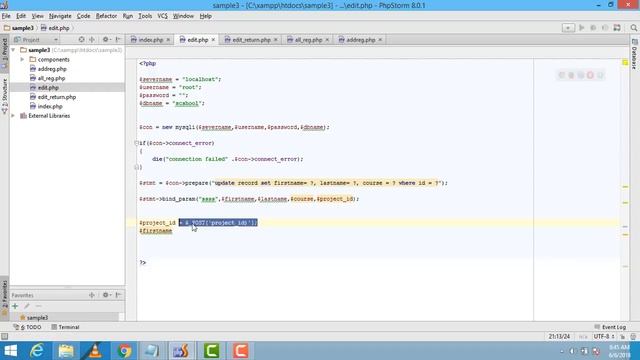
Task: Open the Database tool window
Action: pos(634,54)
